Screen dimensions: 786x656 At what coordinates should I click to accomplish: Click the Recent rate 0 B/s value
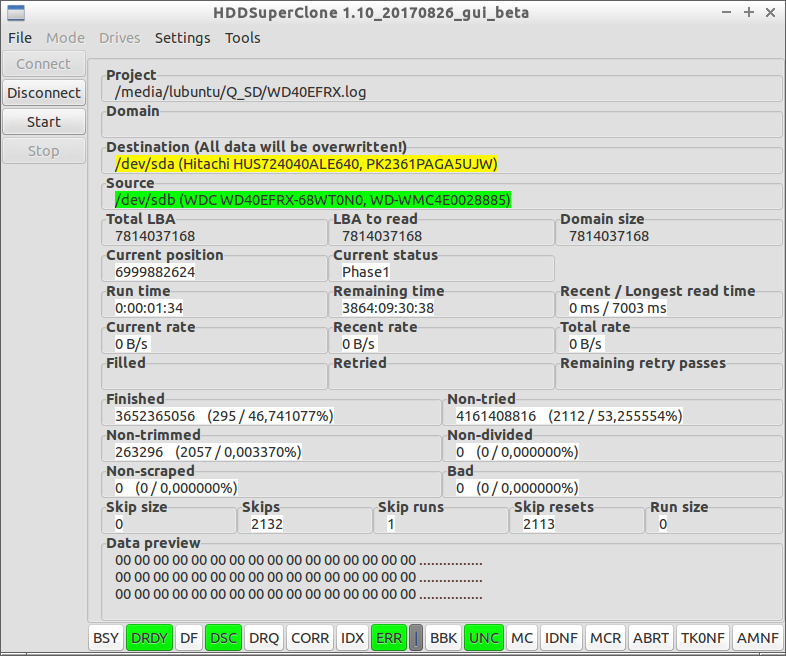point(358,344)
